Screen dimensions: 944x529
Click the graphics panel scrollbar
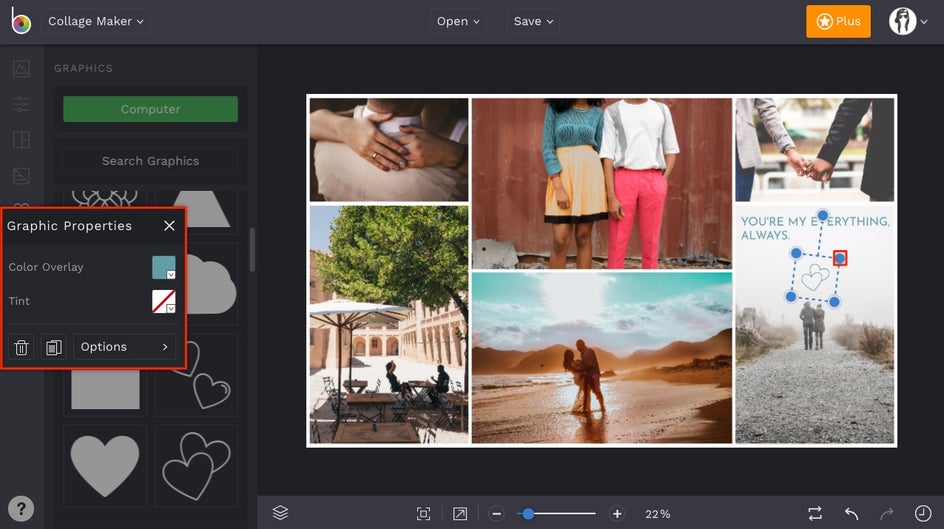click(x=252, y=249)
